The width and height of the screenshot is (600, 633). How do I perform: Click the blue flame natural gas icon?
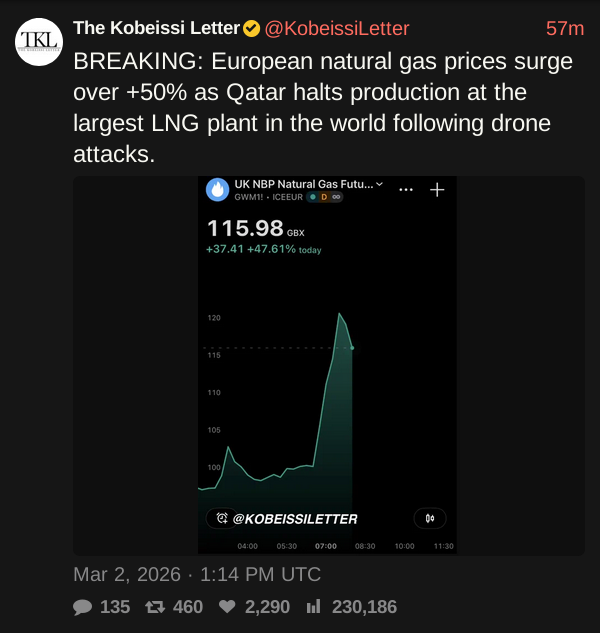pos(217,189)
